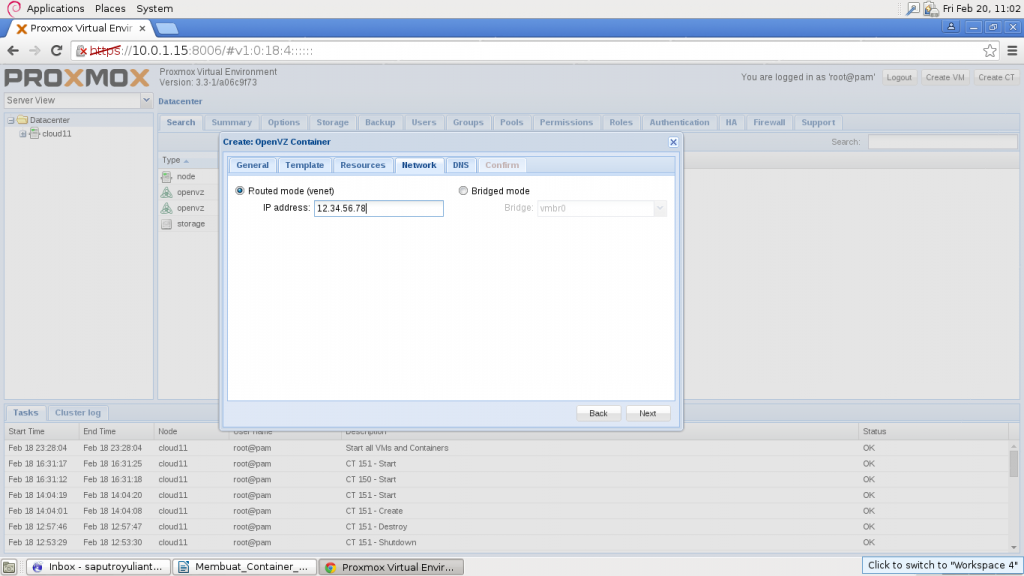Open the Bridge vmbr0 dropdown

(660, 208)
